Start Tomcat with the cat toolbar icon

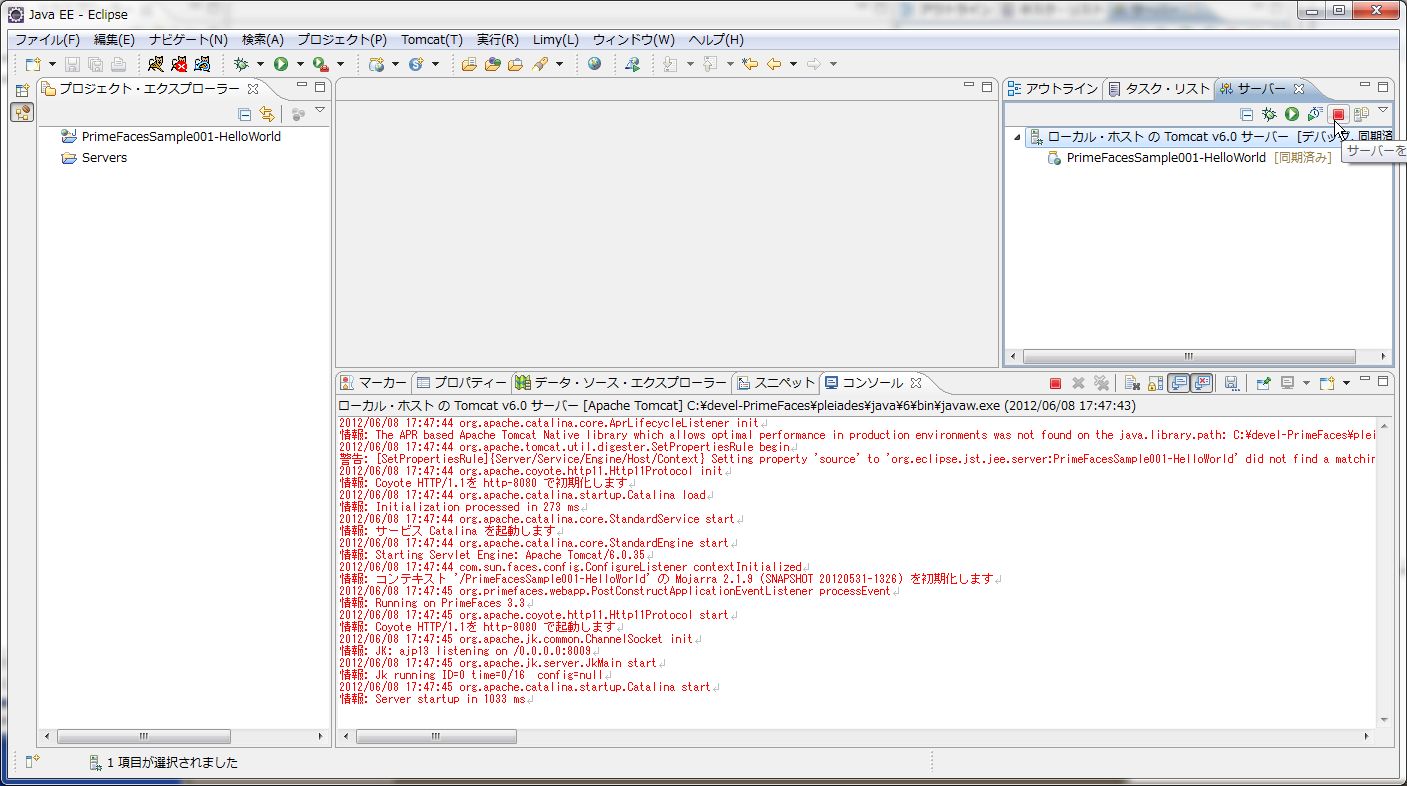[x=155, y=64]
